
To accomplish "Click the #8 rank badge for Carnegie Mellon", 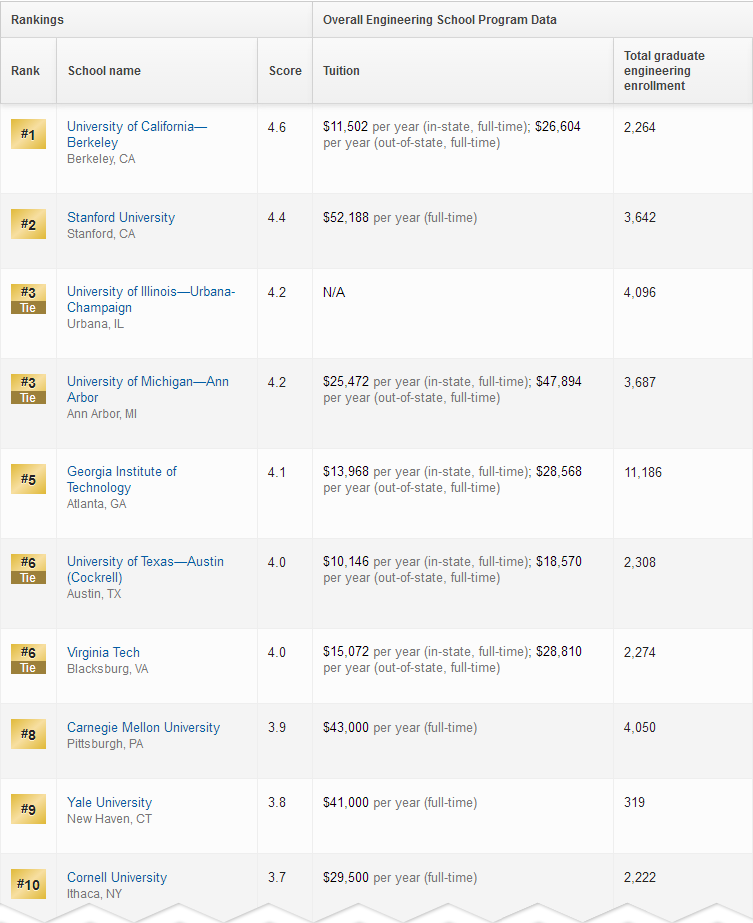I will click(28, 734).
